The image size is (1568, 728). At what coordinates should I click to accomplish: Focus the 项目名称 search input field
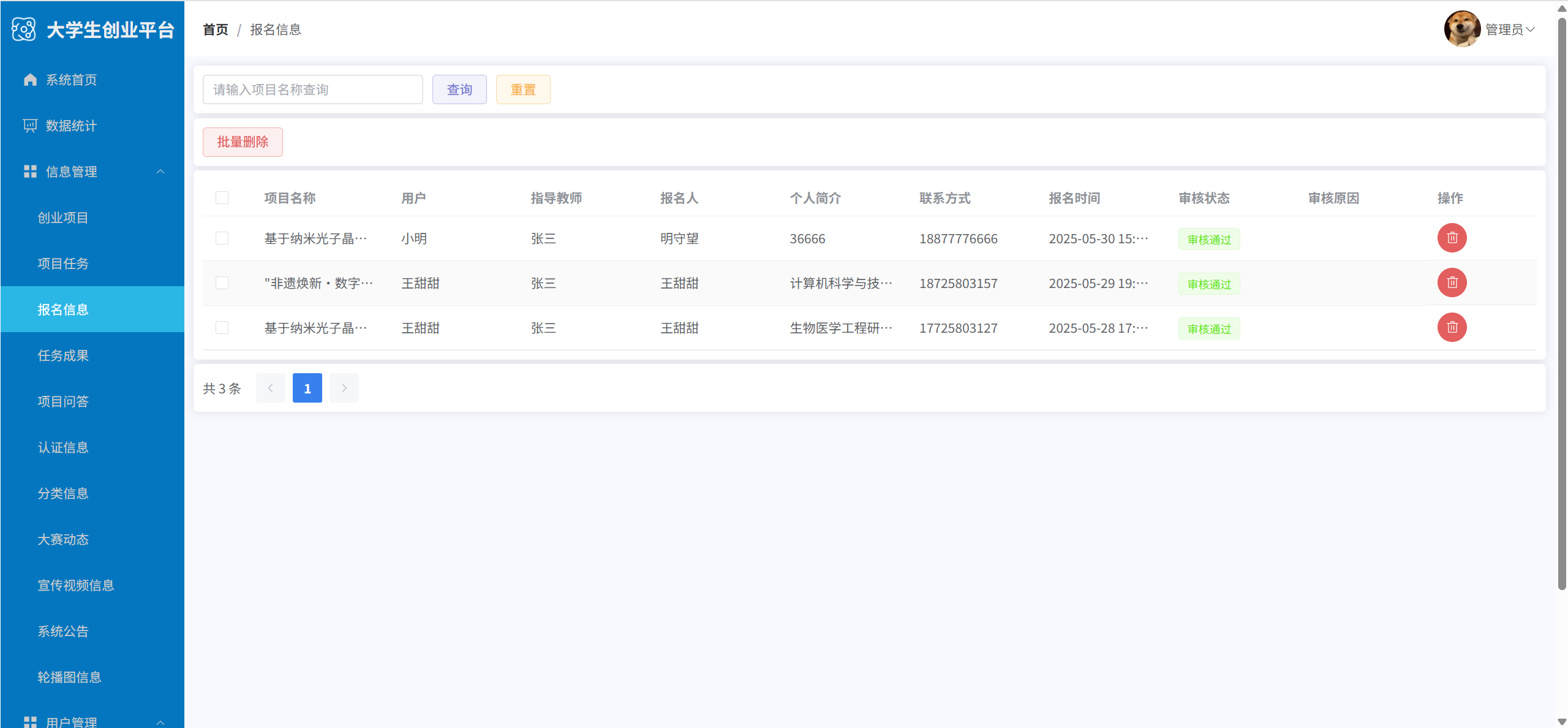click(x=312, y=89)
